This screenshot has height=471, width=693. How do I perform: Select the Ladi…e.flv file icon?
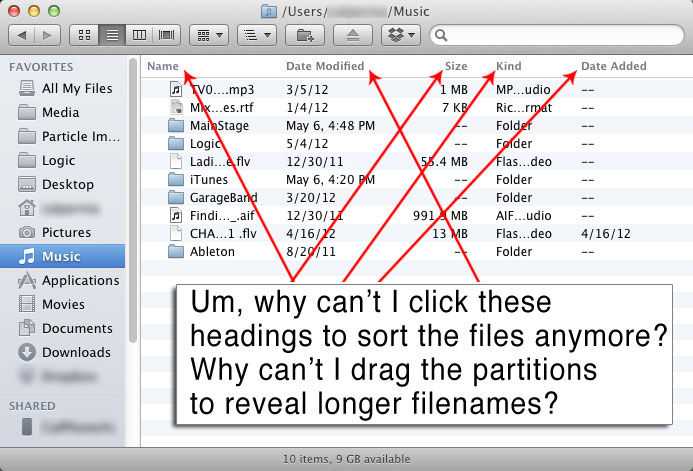pyautogui.click(x=176, y=161)
